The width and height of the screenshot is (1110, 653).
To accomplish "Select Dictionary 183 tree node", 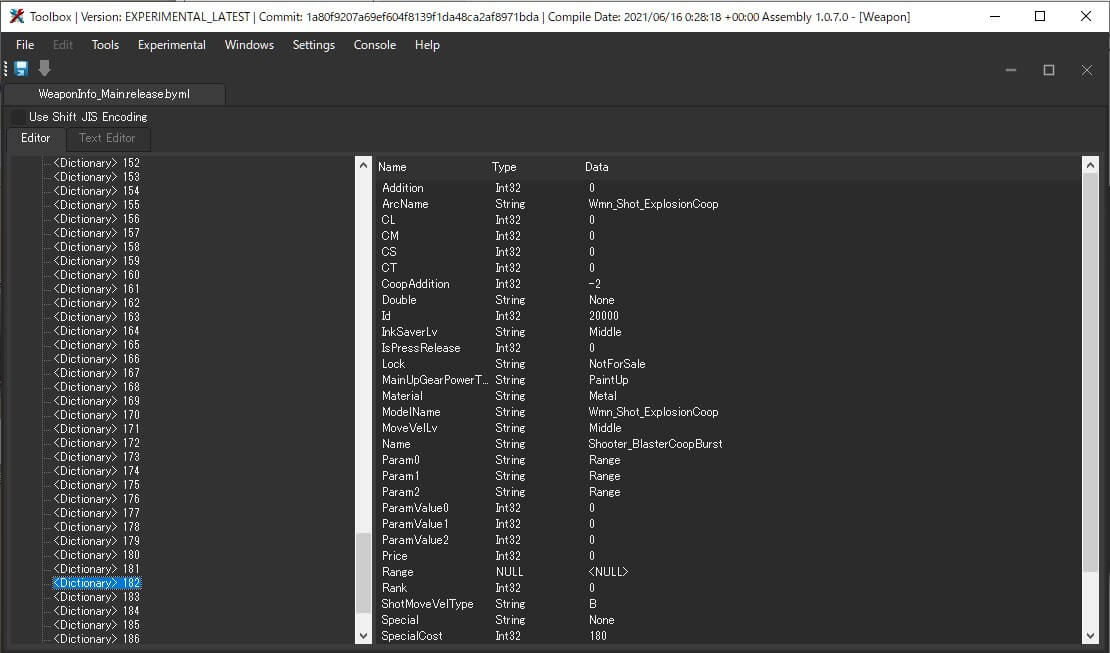I will 96,597.
